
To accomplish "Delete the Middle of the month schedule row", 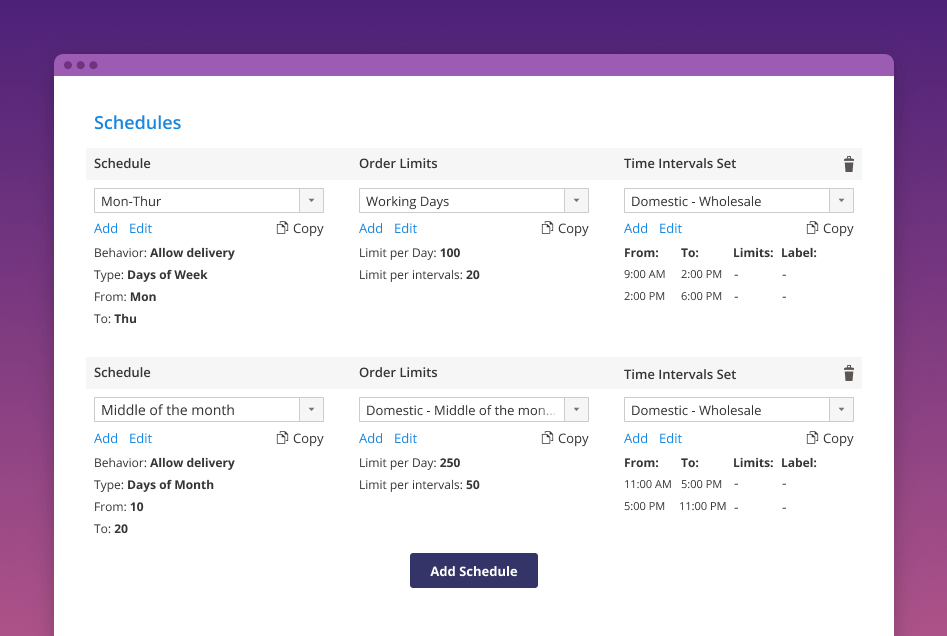I will pyautogui.click(x=849, y=373).
